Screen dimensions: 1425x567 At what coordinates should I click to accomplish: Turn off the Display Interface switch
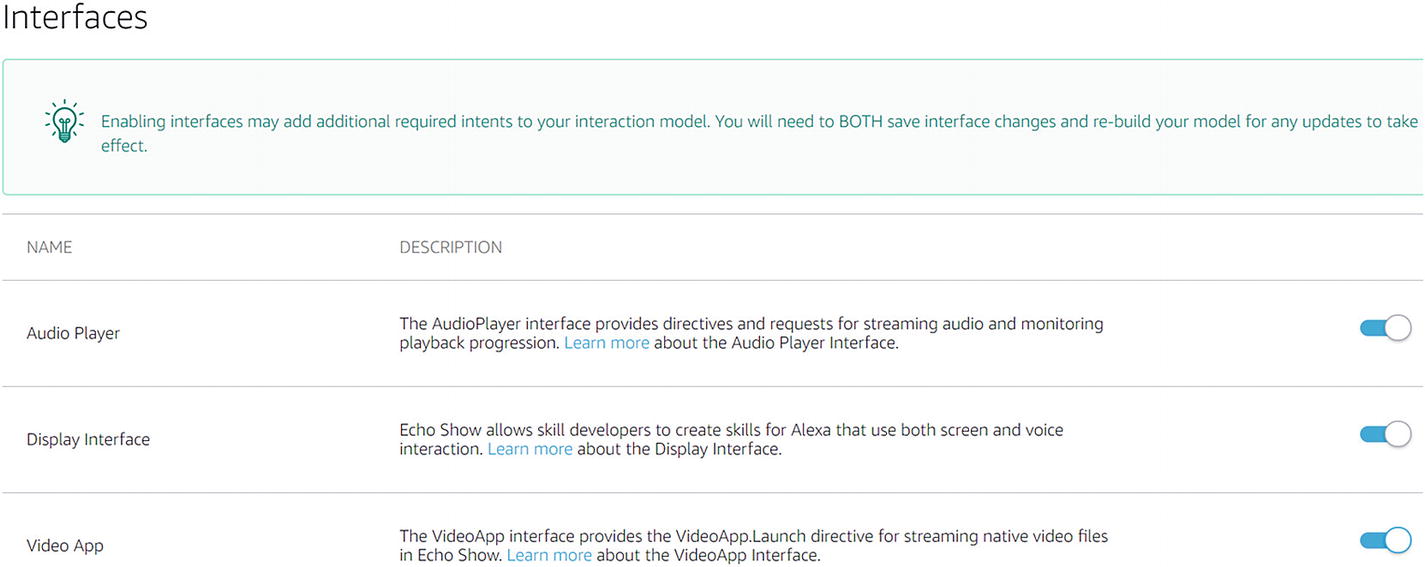(x=1385, y=434)
